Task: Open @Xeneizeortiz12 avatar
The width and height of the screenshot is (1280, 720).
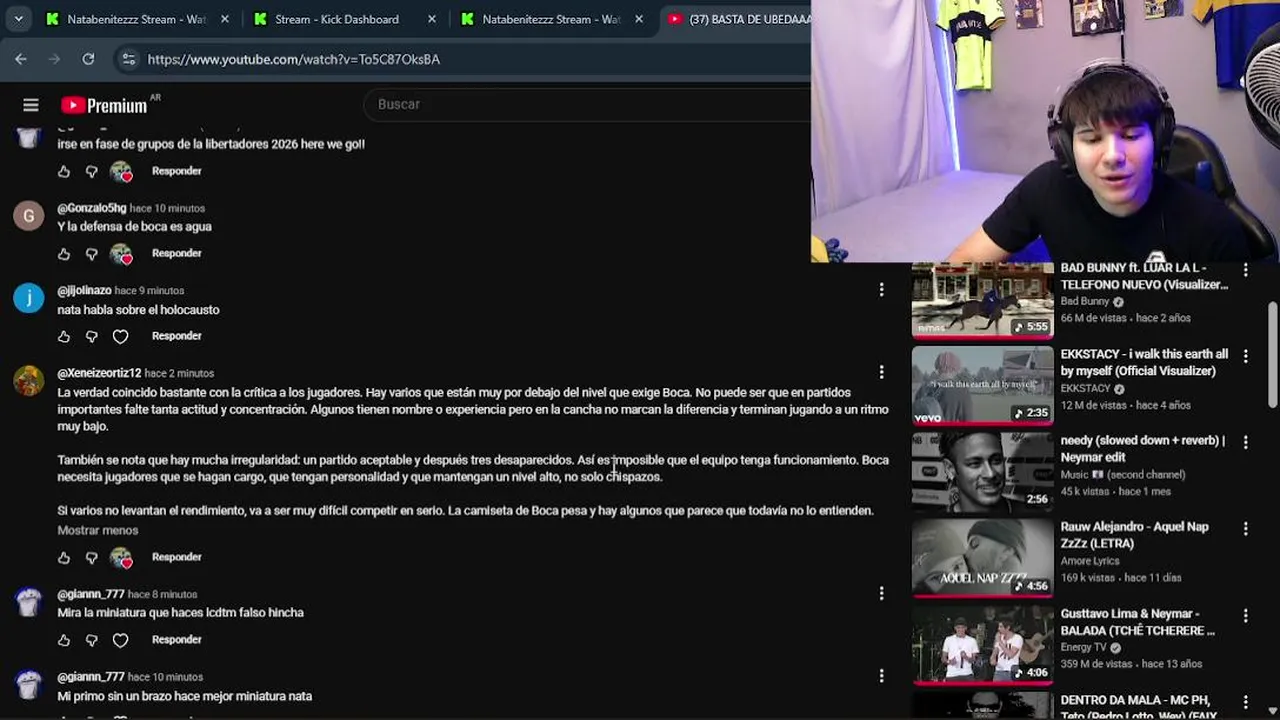Action: tap(29, 381)
